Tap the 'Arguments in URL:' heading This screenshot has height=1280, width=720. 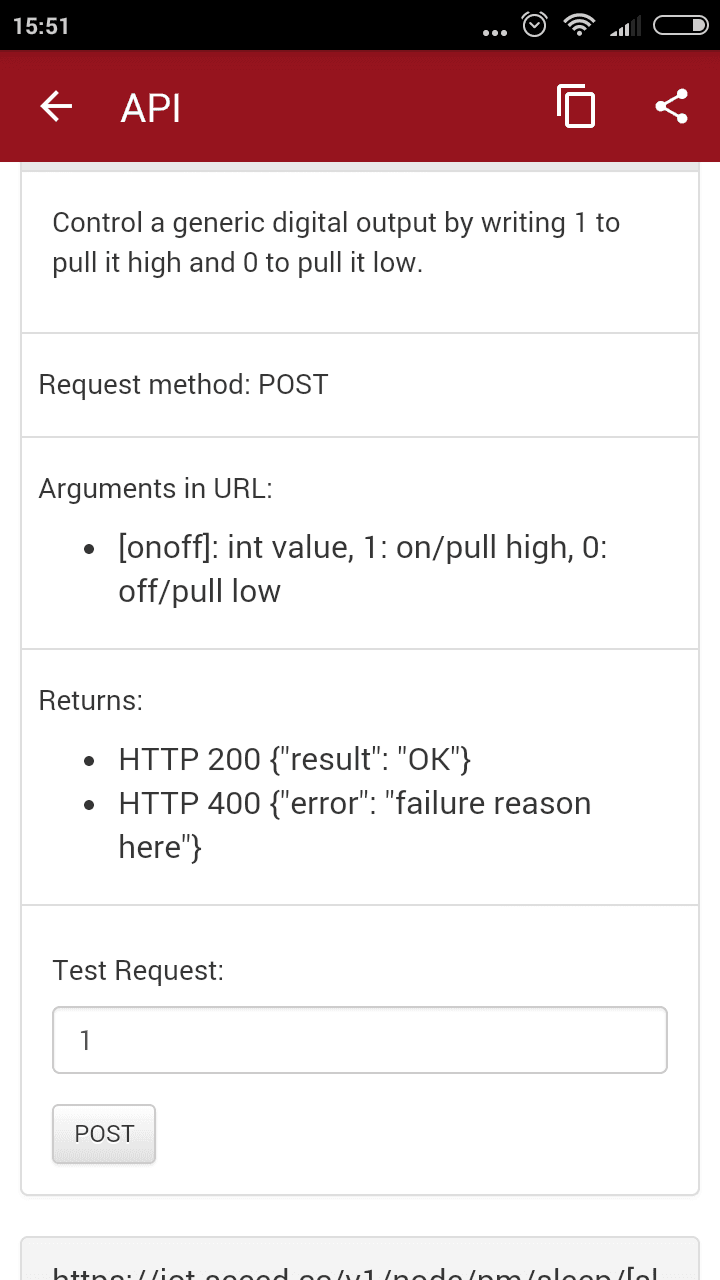[x=156, y=489]
